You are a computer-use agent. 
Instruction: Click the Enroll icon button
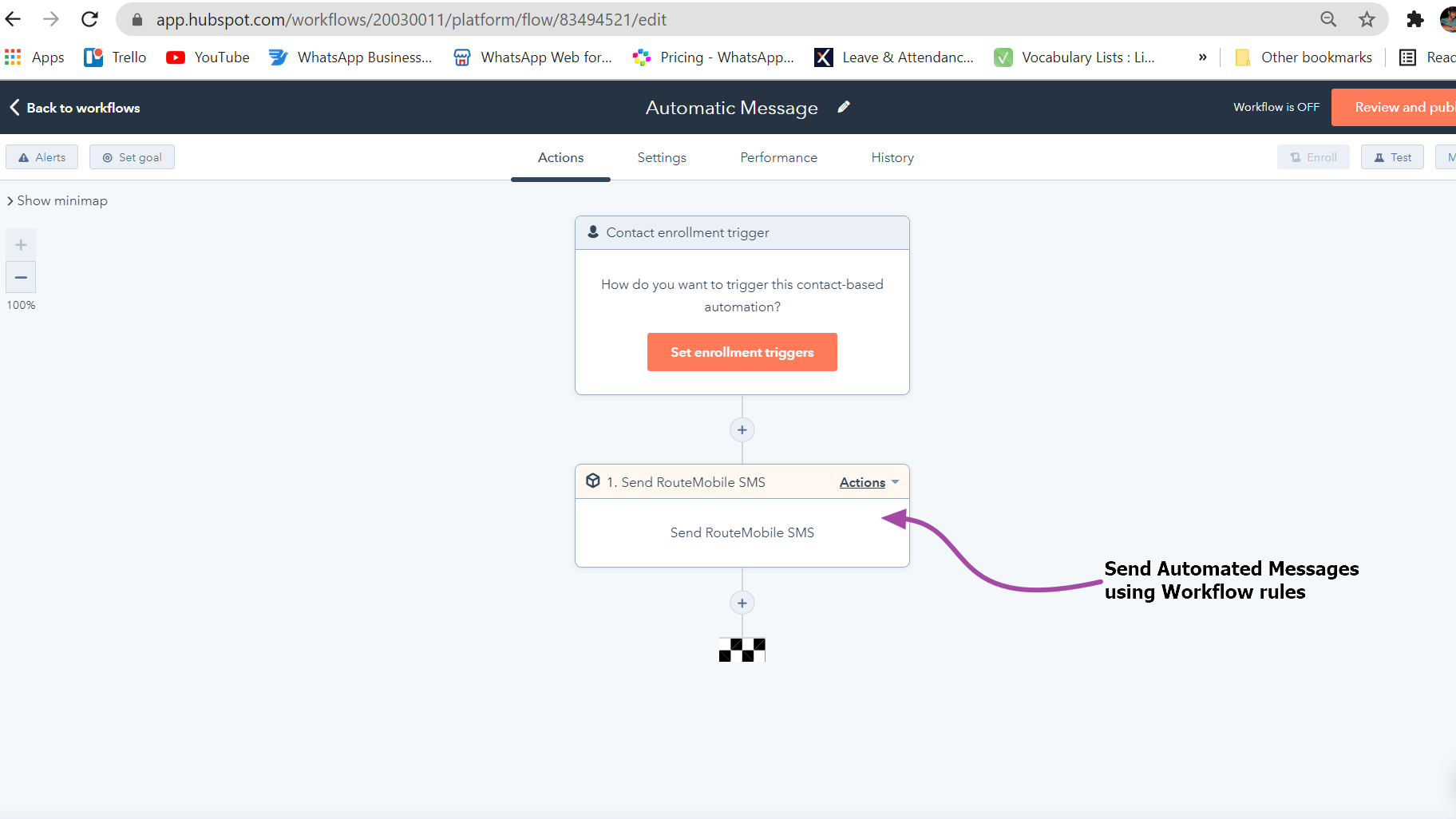coord(1293,156)
